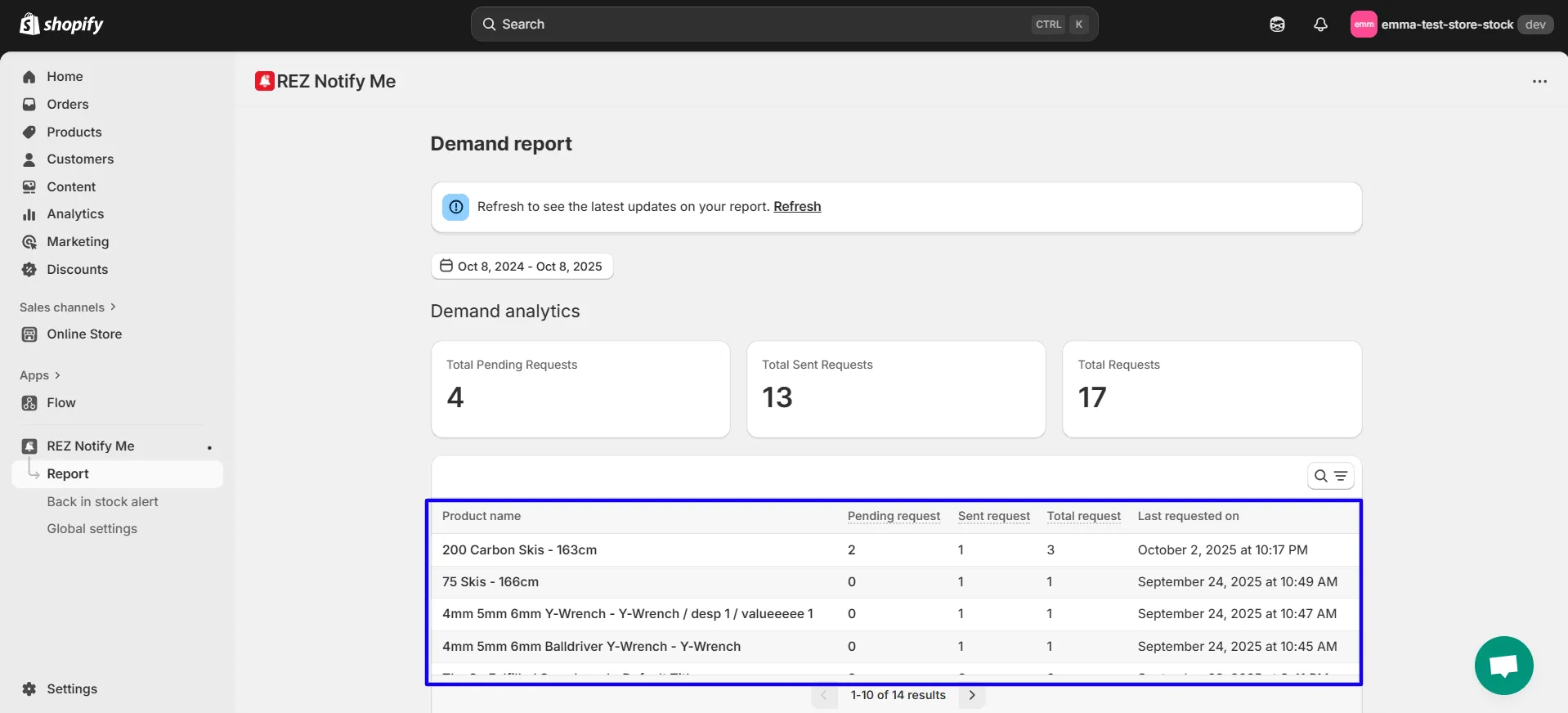Expand the Apps section
The height and width of the screenshot is (713, 1568).
pos(40,375)
